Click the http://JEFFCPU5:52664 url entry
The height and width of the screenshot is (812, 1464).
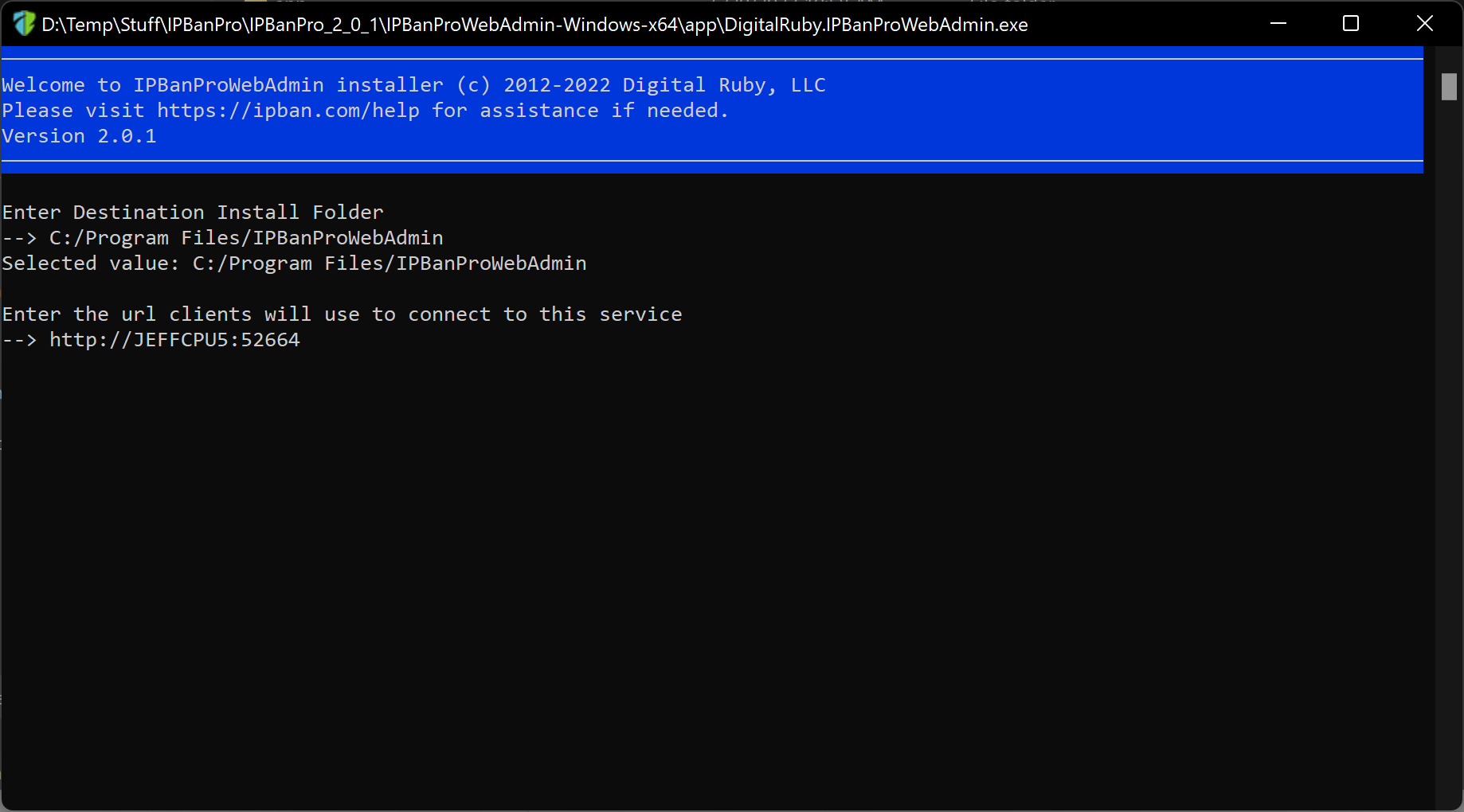(x=174, y=340)
